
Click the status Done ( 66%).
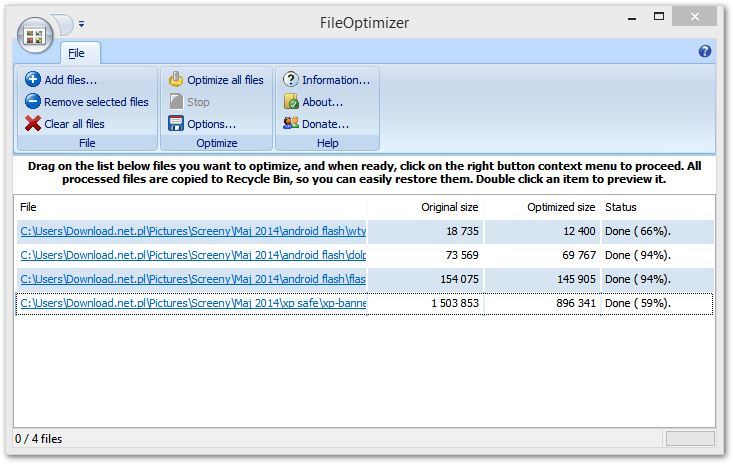[638, 231]
